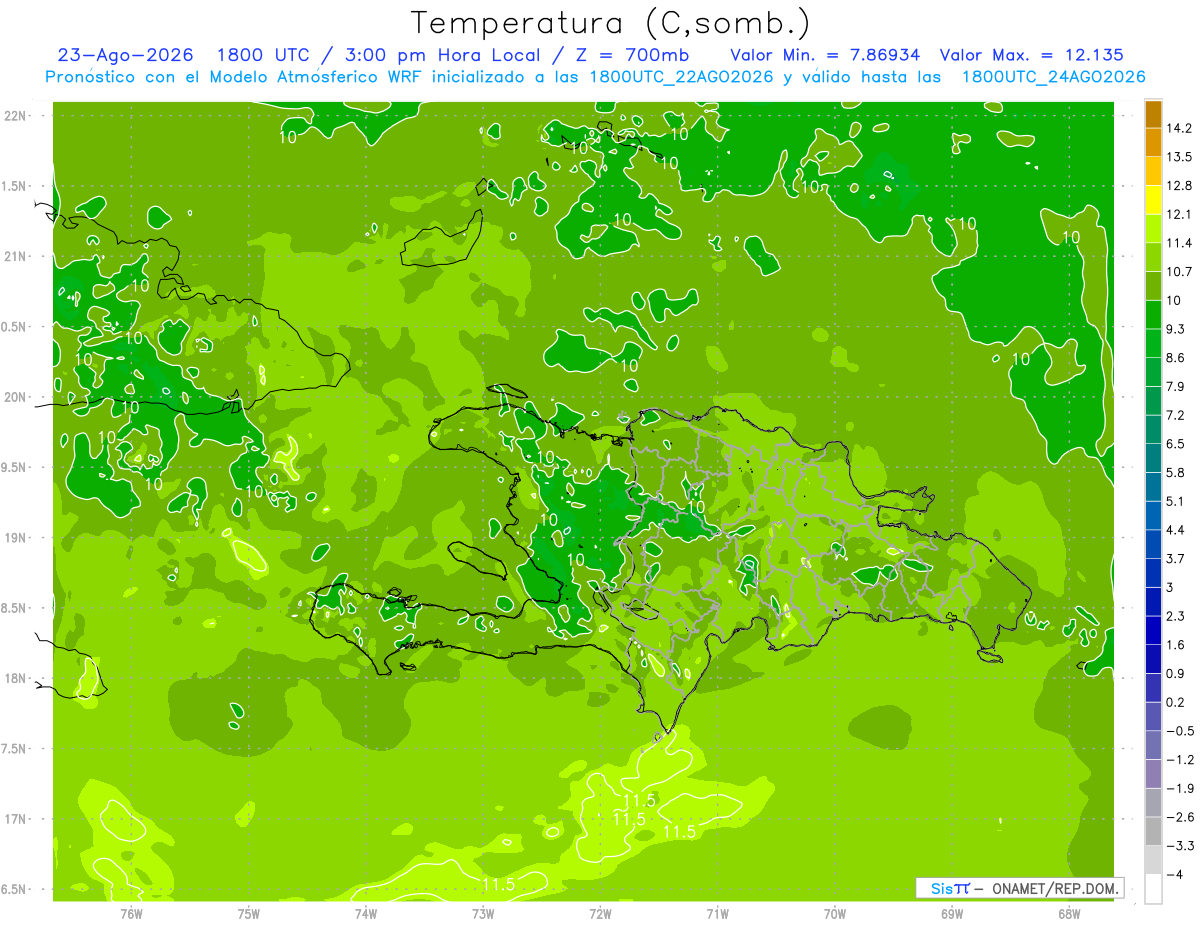Screen dimensions: 1200x927
Task: Click the 'Sis' logo text in the credit box
Action: click(x=941, y=888)
